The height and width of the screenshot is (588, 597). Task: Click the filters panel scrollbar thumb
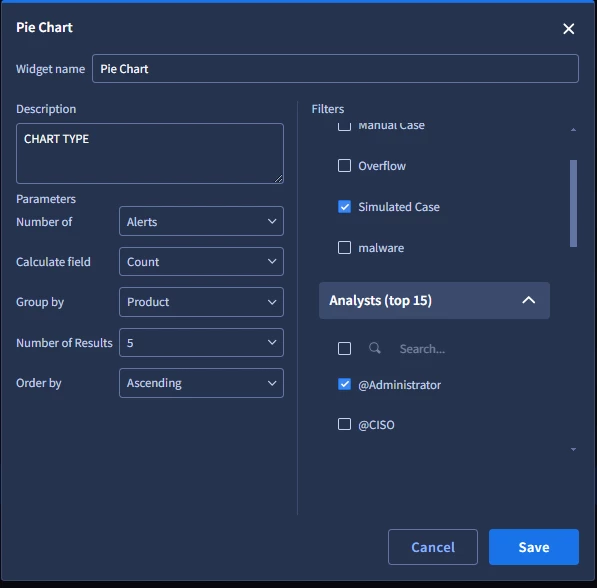(x=573, y=203)
